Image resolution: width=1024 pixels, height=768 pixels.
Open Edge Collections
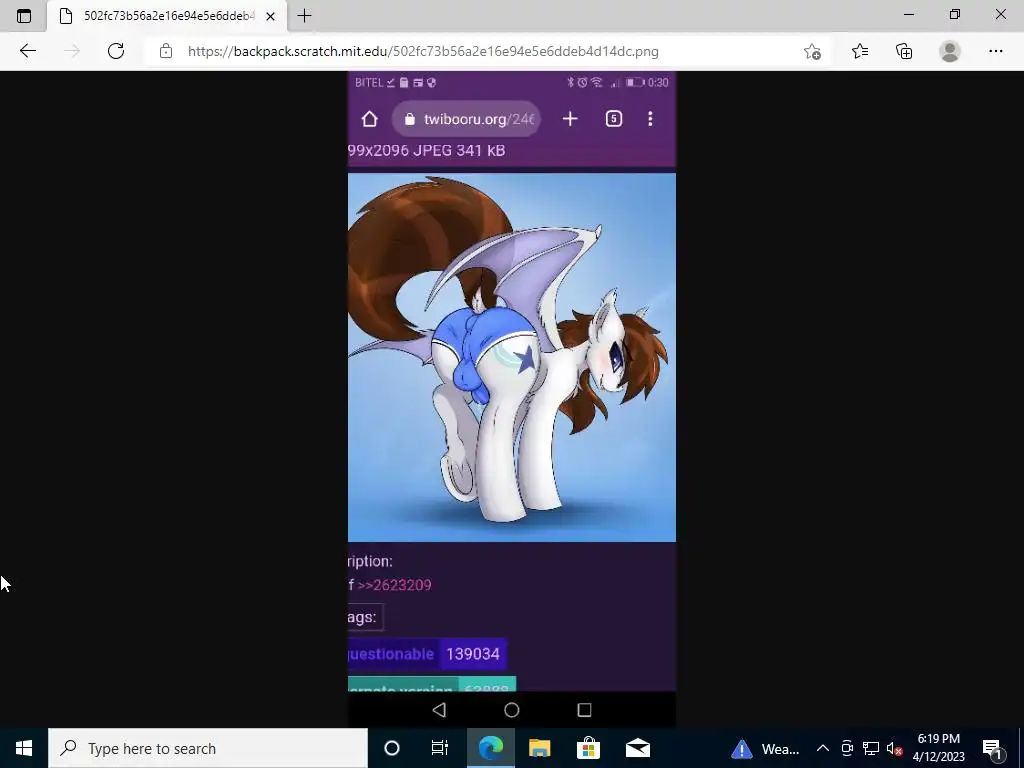click(x=904, y=51)
